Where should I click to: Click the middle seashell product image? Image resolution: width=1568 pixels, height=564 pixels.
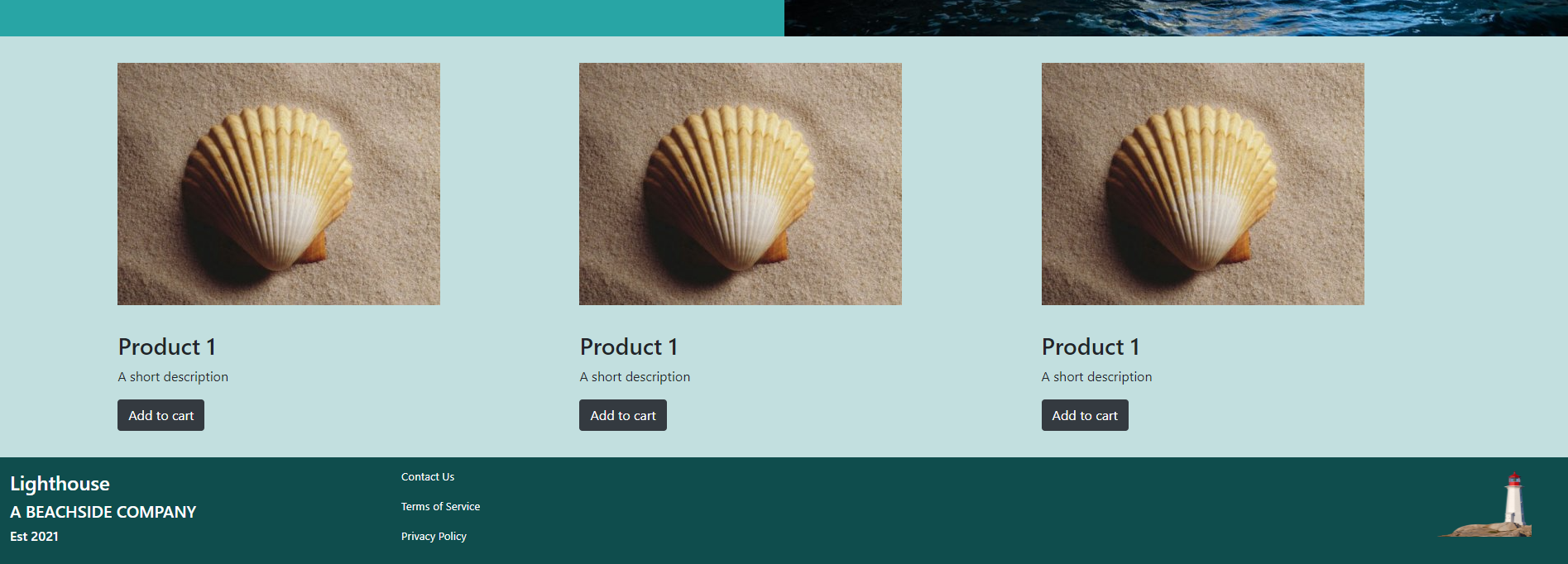click(741, 184)
